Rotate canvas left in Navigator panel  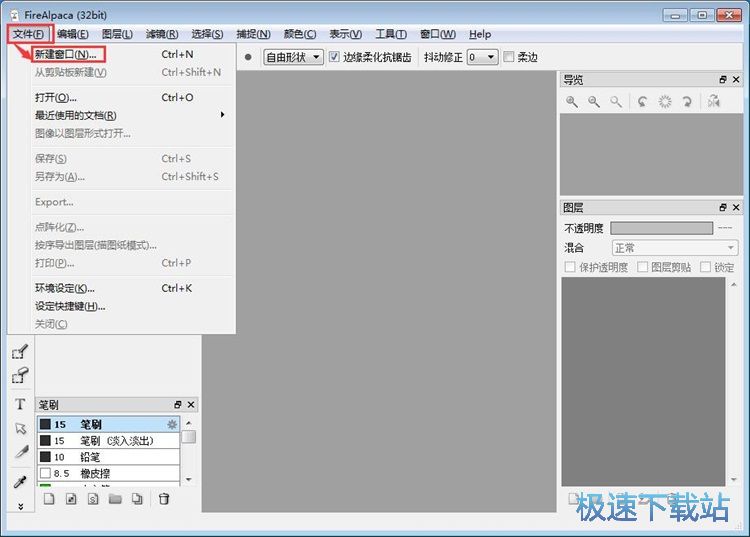pos(642,102)
